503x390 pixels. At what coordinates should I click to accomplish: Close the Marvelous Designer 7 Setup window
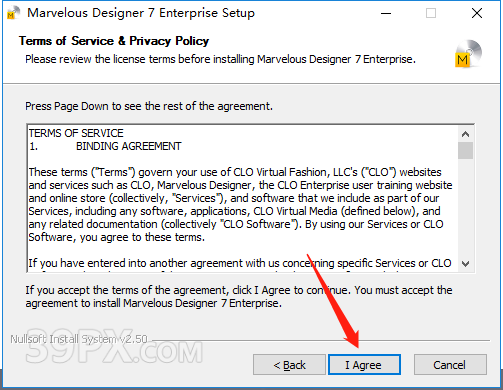pyautogui.click(x=477, y=13)
